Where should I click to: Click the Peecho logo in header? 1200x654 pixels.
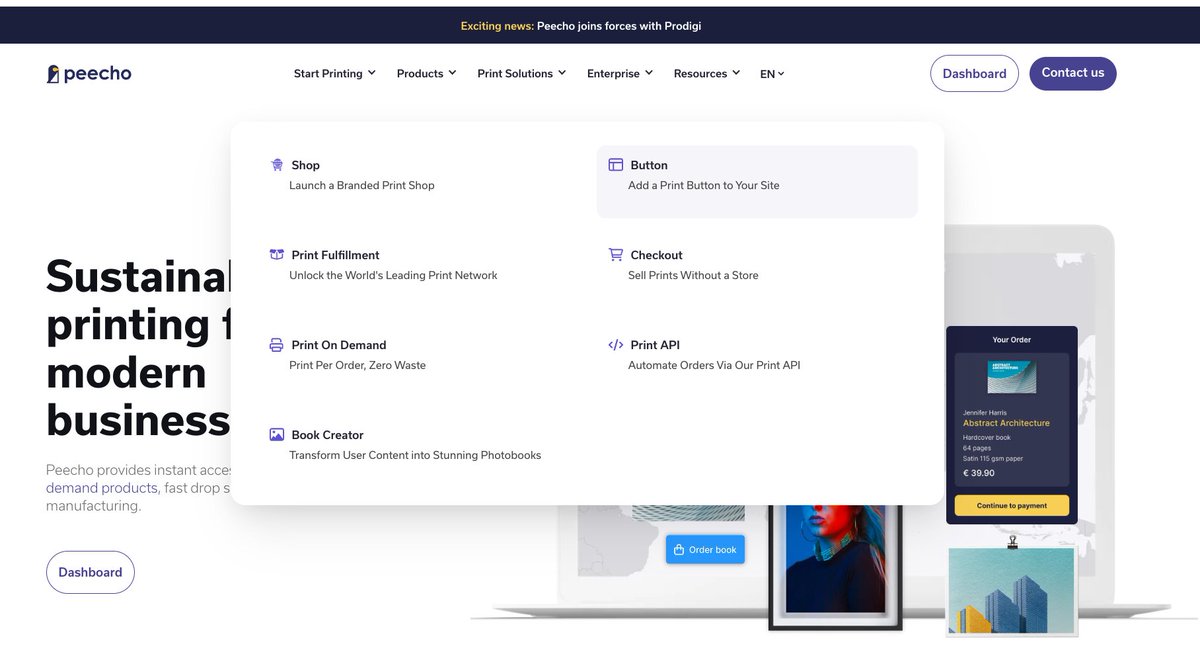(89, 74)
